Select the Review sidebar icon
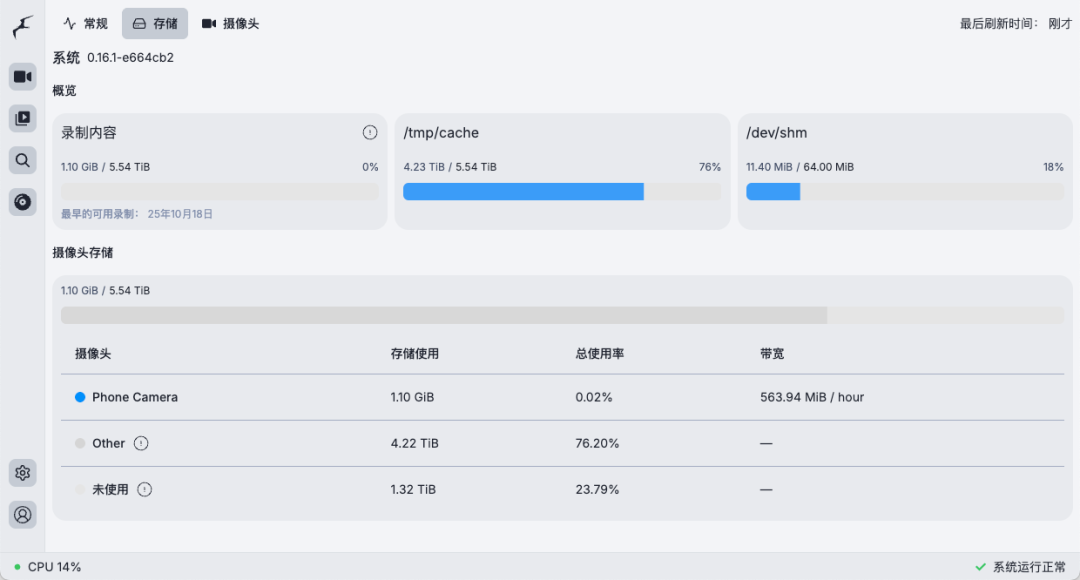Viewport: 1080px width, 580px height. tap(22, 118)
